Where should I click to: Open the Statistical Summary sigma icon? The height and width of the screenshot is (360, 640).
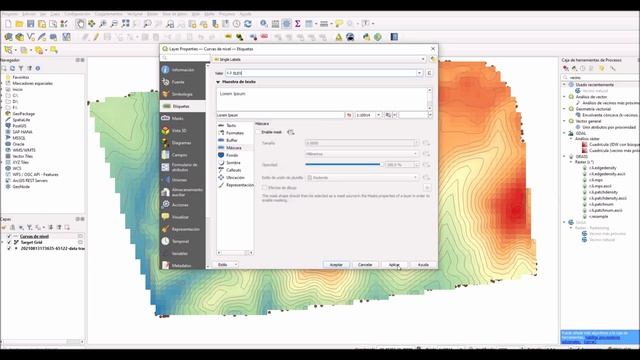(298, 24)
